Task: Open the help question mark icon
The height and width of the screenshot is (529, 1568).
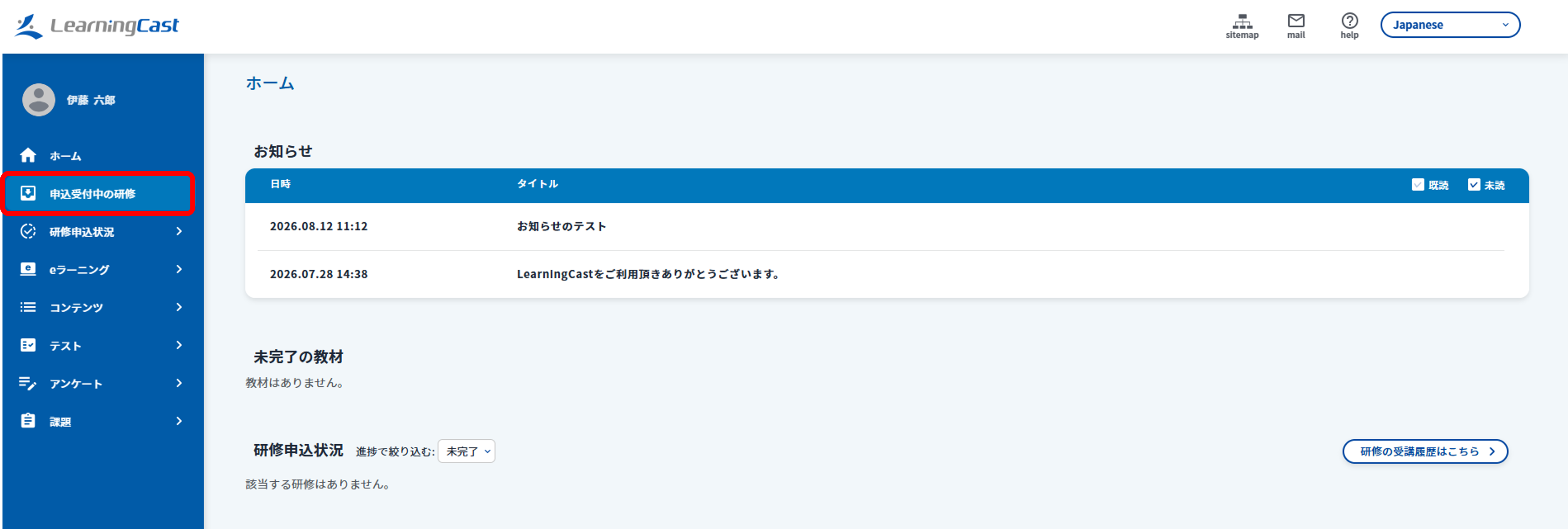Action: tap(1349, 21)
